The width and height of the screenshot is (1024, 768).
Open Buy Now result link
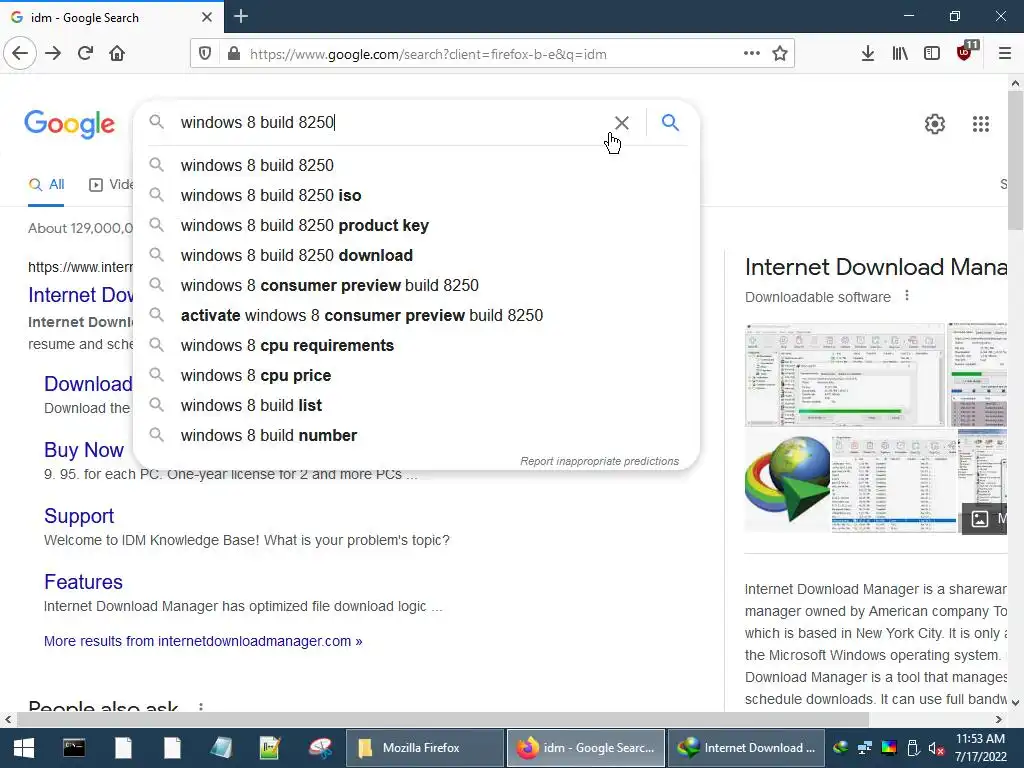[x=84, y=450]
